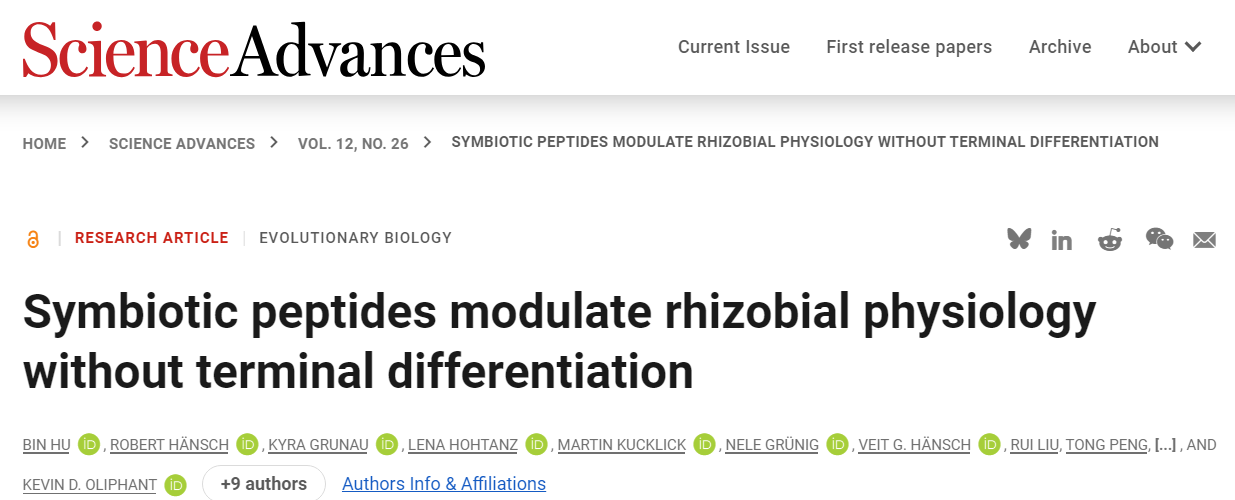Open author Robert Hänsch's name link

tap(169, 444)
